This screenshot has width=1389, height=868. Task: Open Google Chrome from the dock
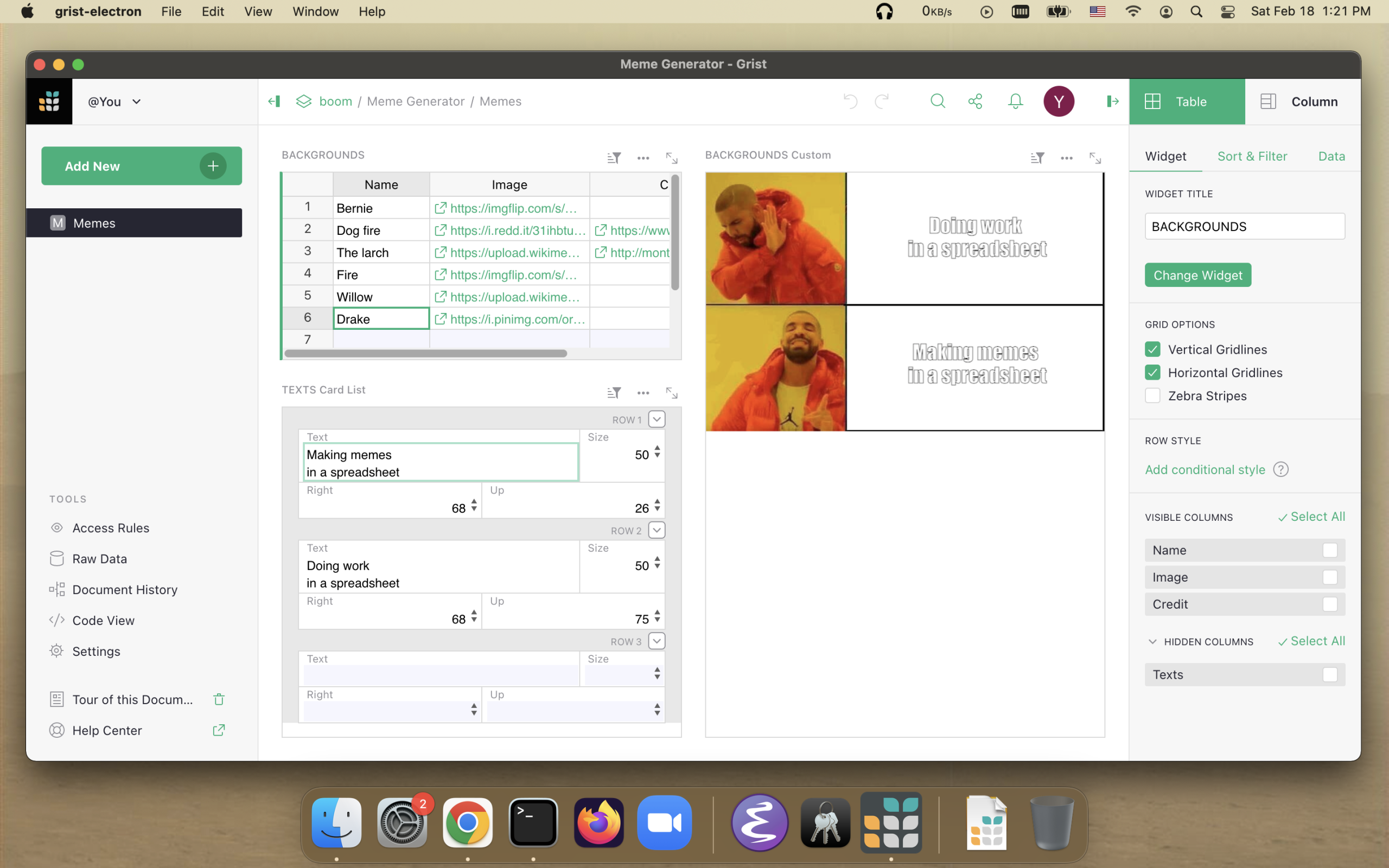click(x=468, y=822)
